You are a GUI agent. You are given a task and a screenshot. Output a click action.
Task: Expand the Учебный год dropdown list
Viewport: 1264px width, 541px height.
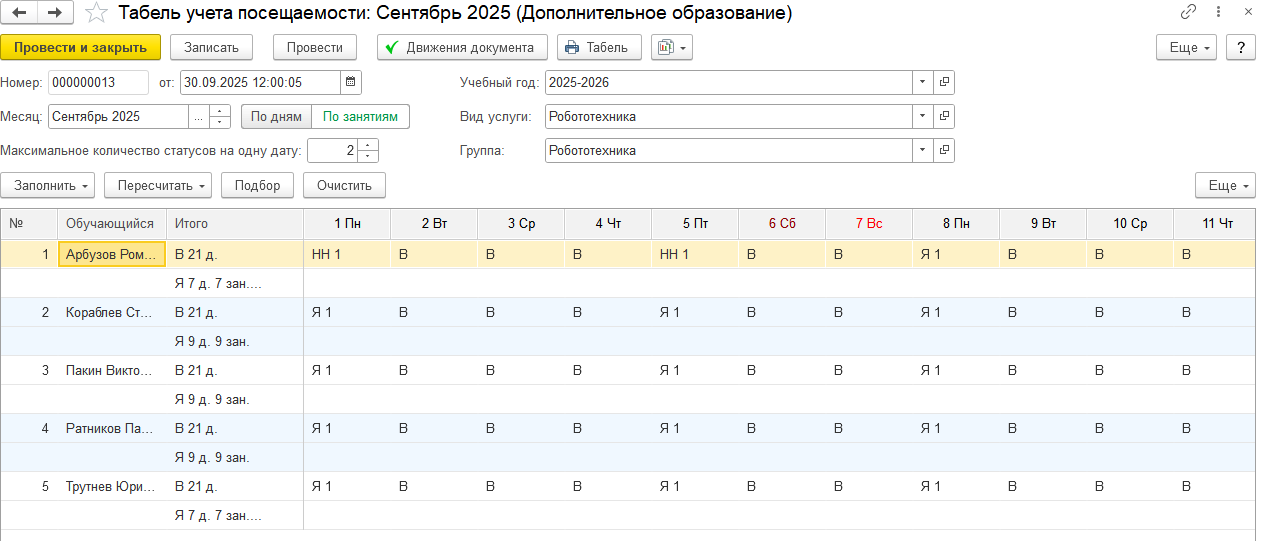click(922, 82)
